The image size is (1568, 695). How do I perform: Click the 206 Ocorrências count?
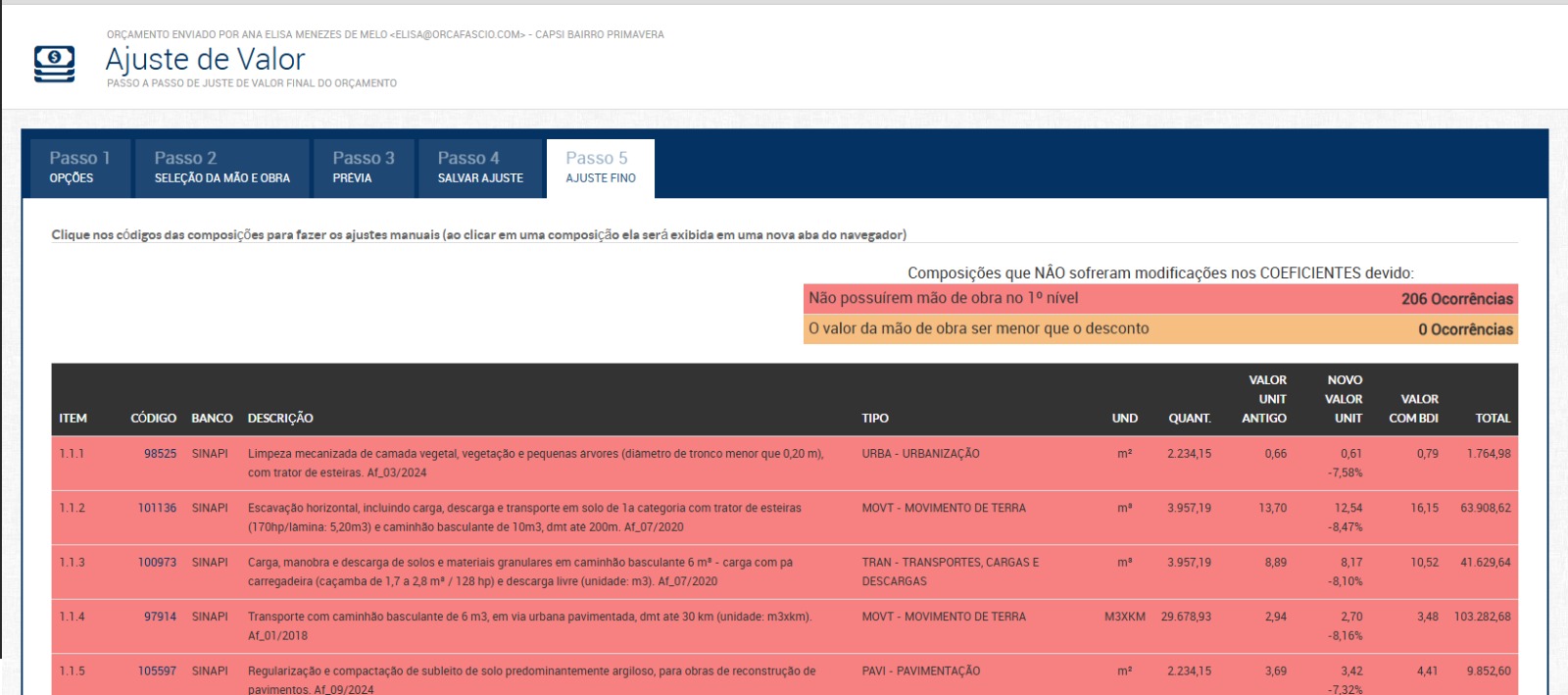point(1456,299)
